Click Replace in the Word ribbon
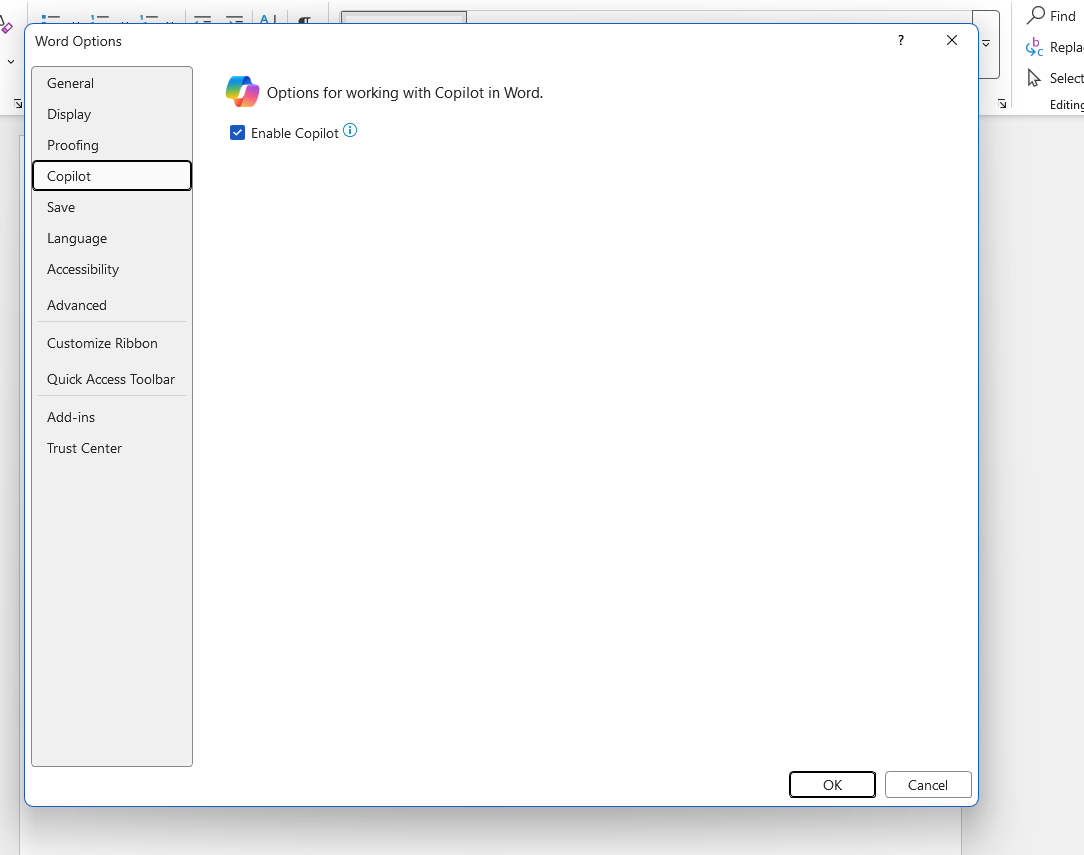 1054,47
